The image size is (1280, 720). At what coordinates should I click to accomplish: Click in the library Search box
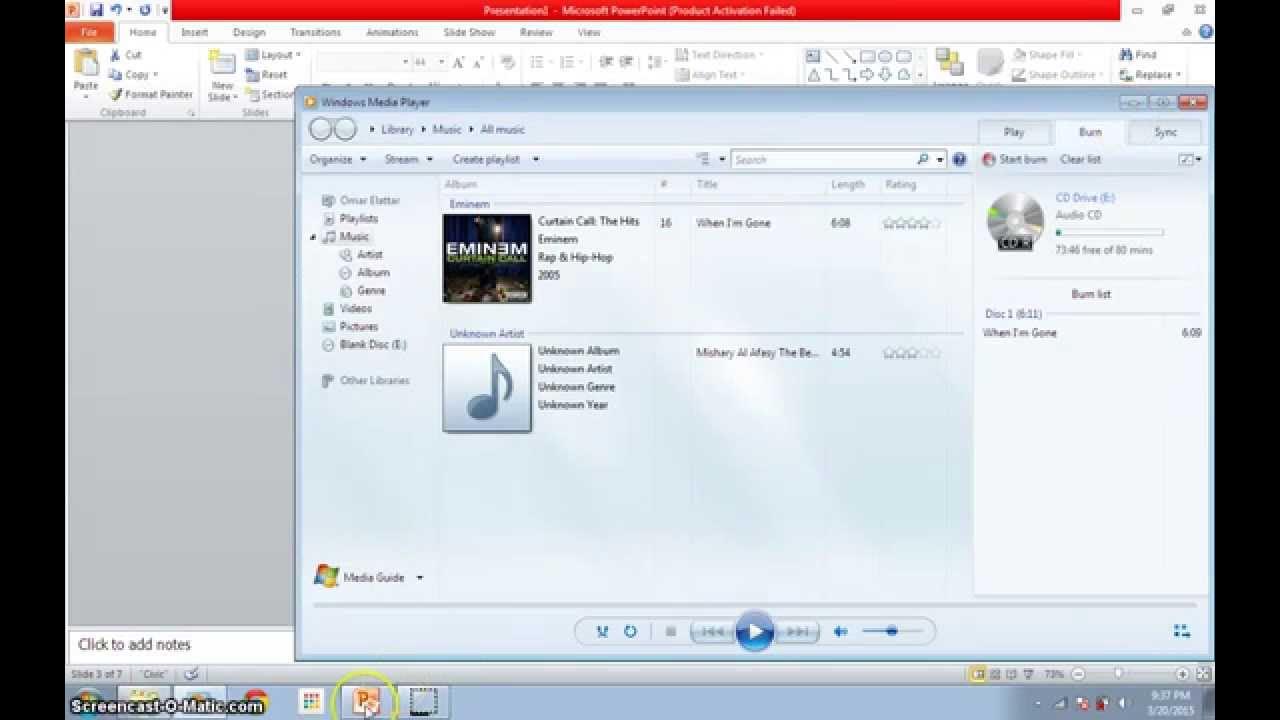pyautogui.click(x=824, y=160)
